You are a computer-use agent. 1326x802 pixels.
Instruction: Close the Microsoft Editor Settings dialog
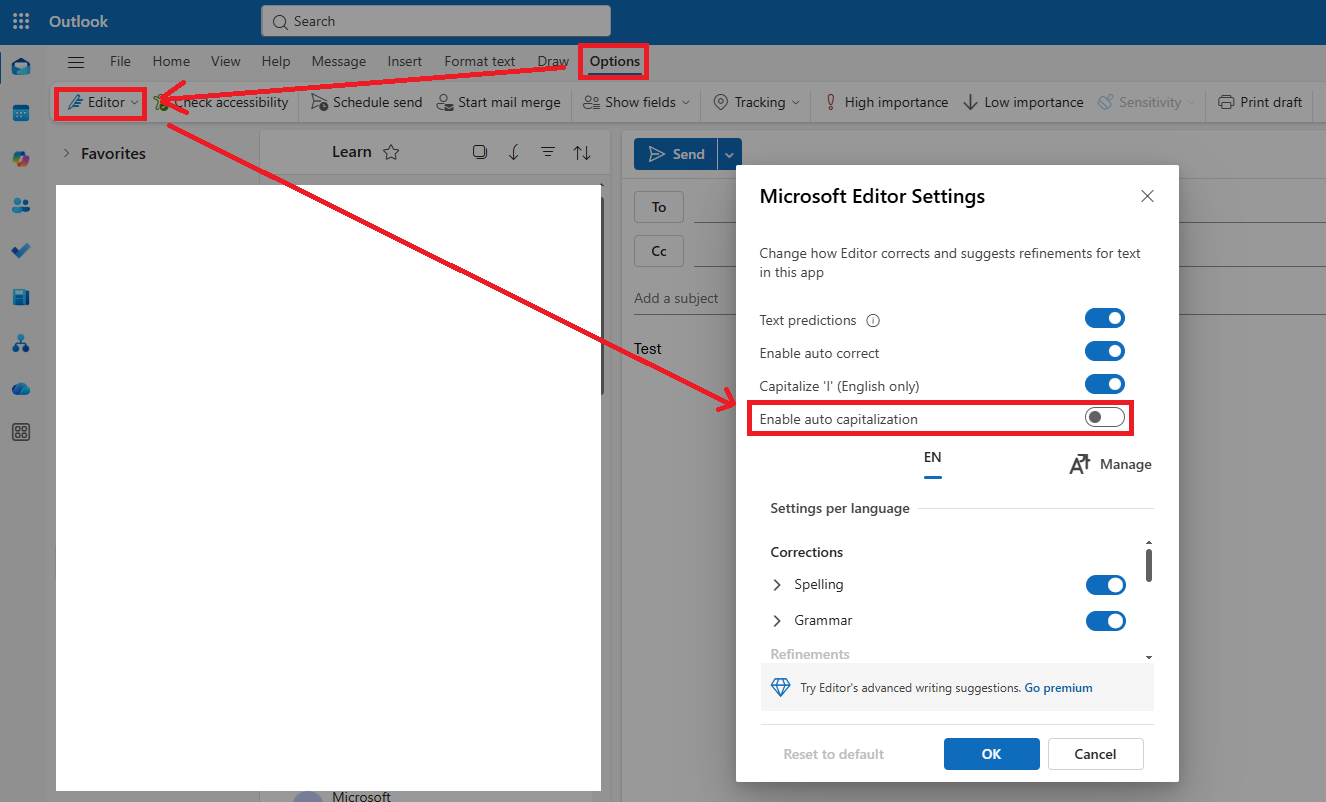(1148, 196)
